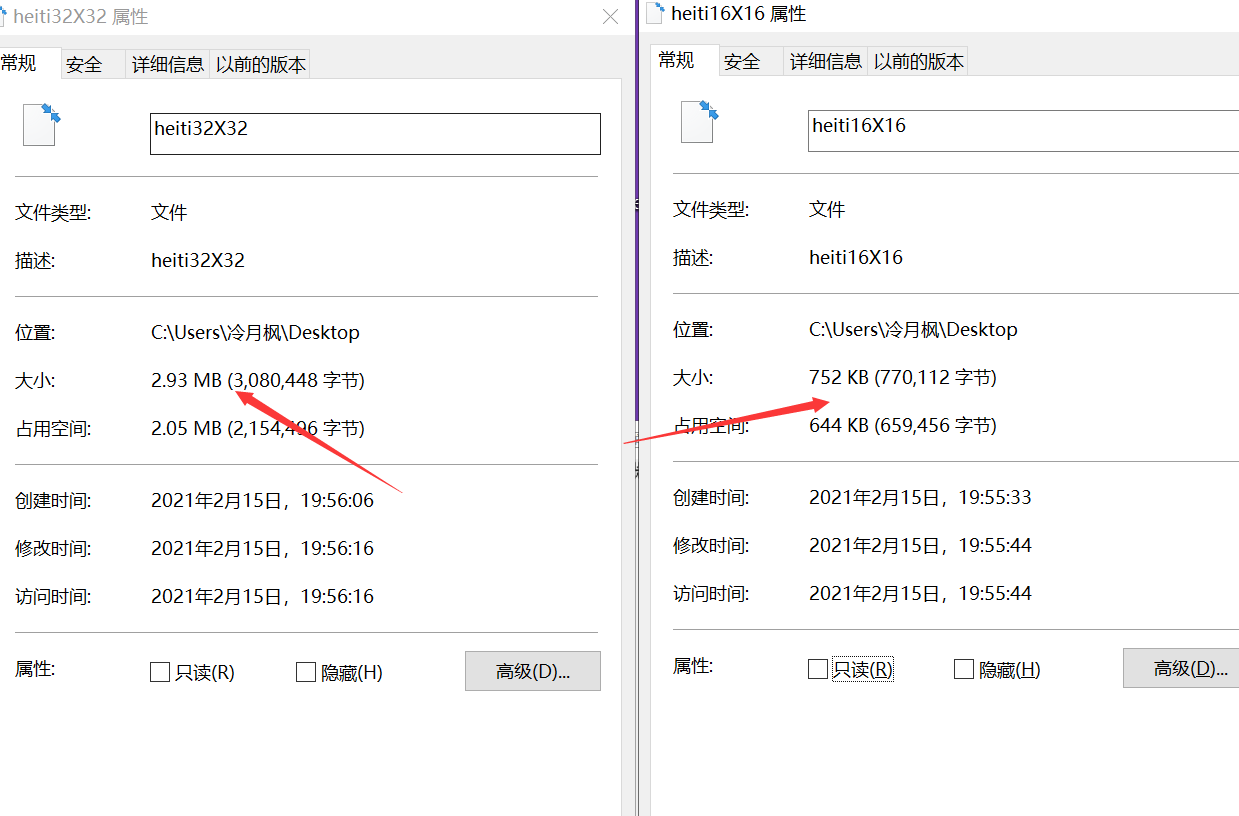Open 常规 tab in heiti16X16 window
Screen dimensions: 1239x816
[x=684, y=60]
